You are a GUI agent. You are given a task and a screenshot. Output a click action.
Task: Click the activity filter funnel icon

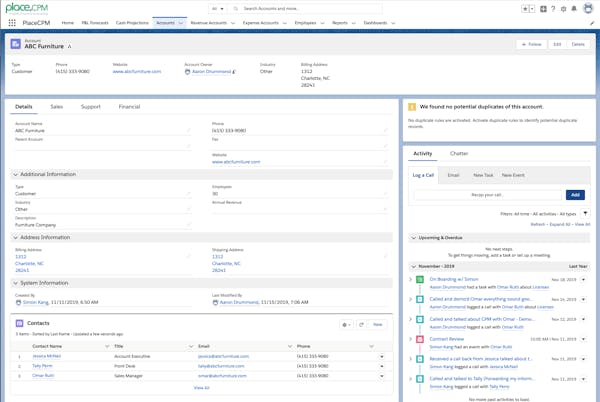pos(587,214)
